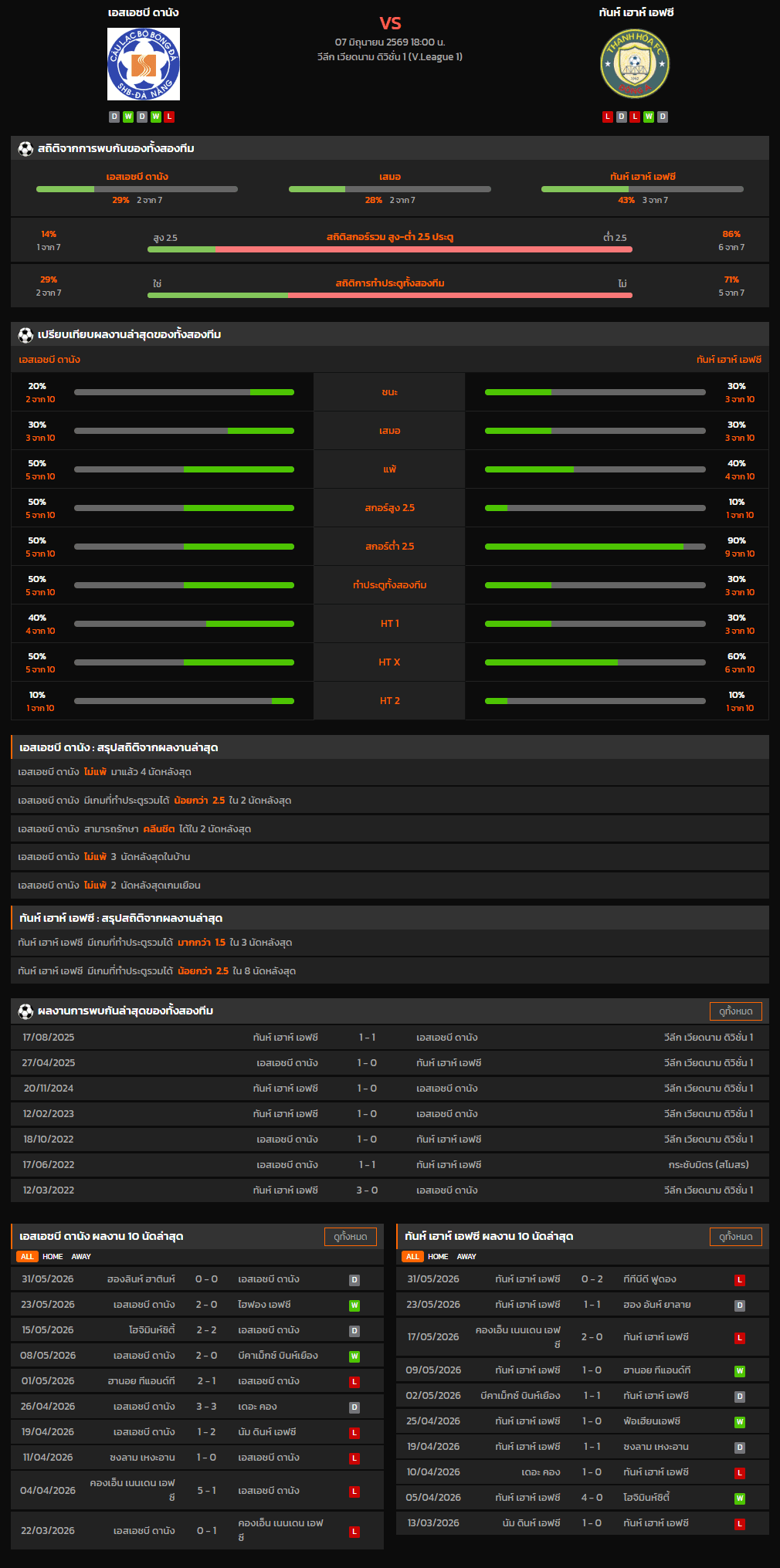Click W badge in Da Nang's 23/05/2026 row

[354, 1306]
